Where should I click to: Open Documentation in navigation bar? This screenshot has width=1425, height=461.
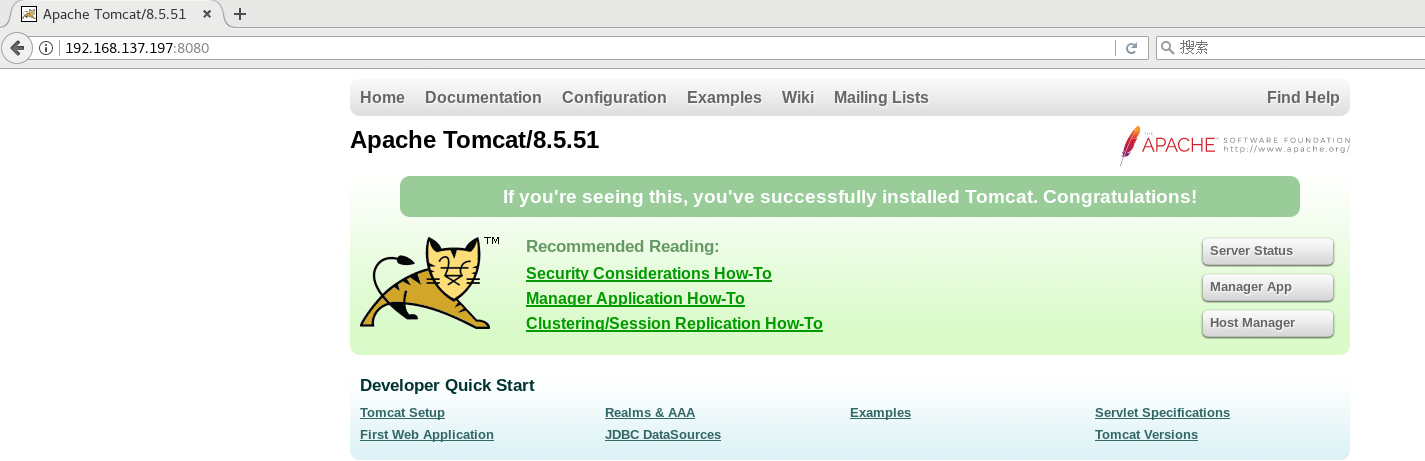click(x=483, y=98)
